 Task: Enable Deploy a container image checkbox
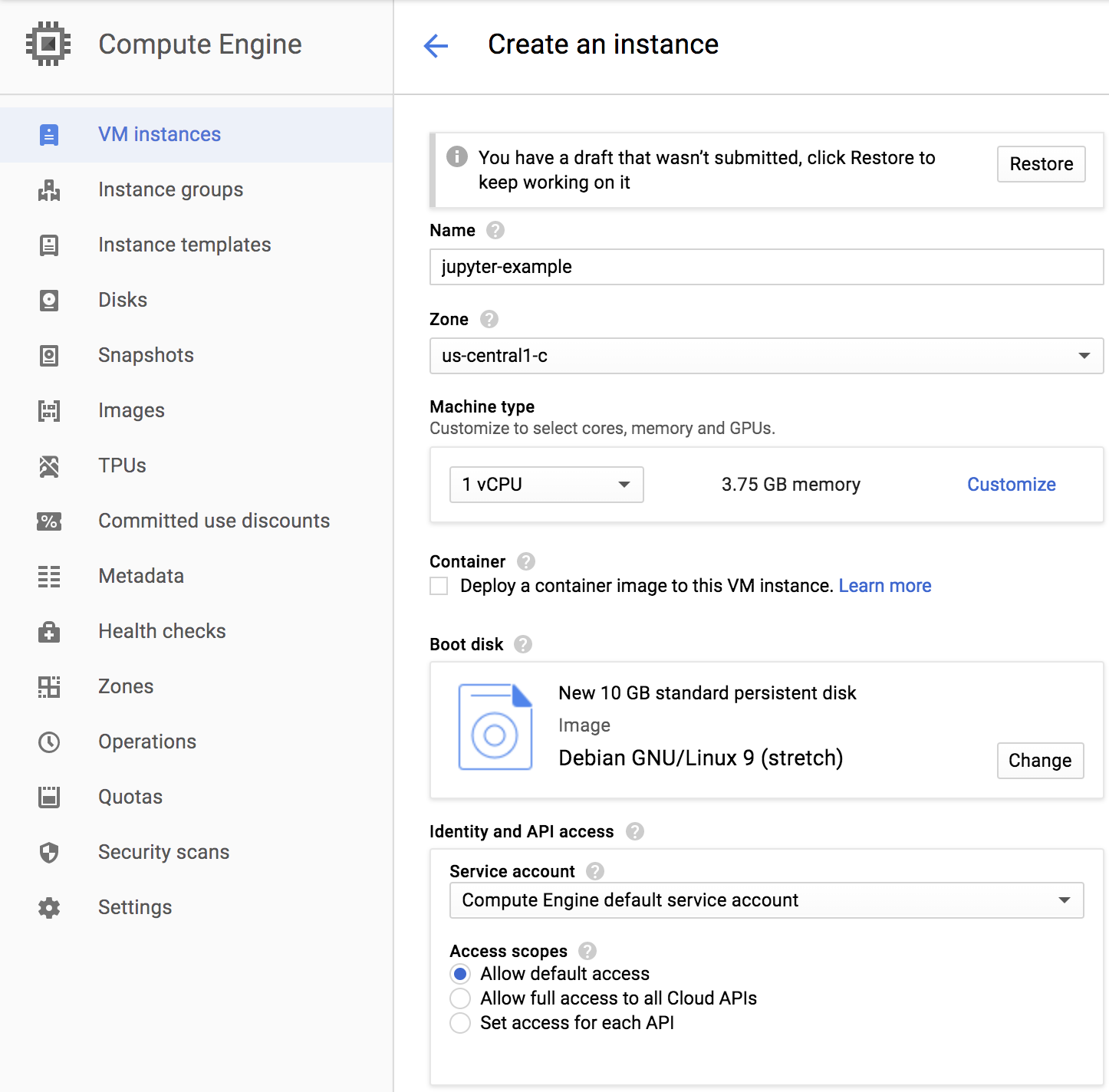pyautogui.click(x=439, y=587)
